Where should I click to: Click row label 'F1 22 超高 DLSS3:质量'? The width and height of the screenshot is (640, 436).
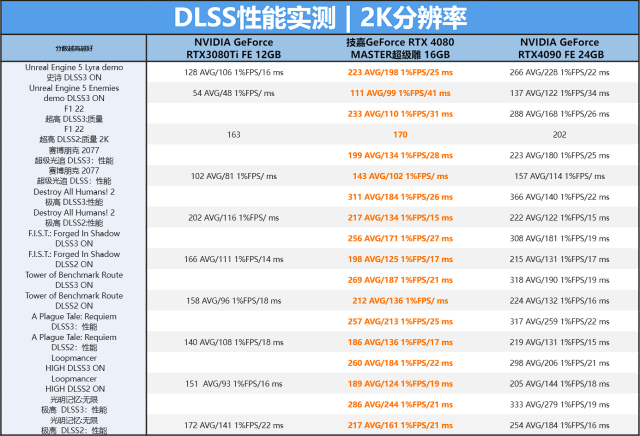(74, 114)
